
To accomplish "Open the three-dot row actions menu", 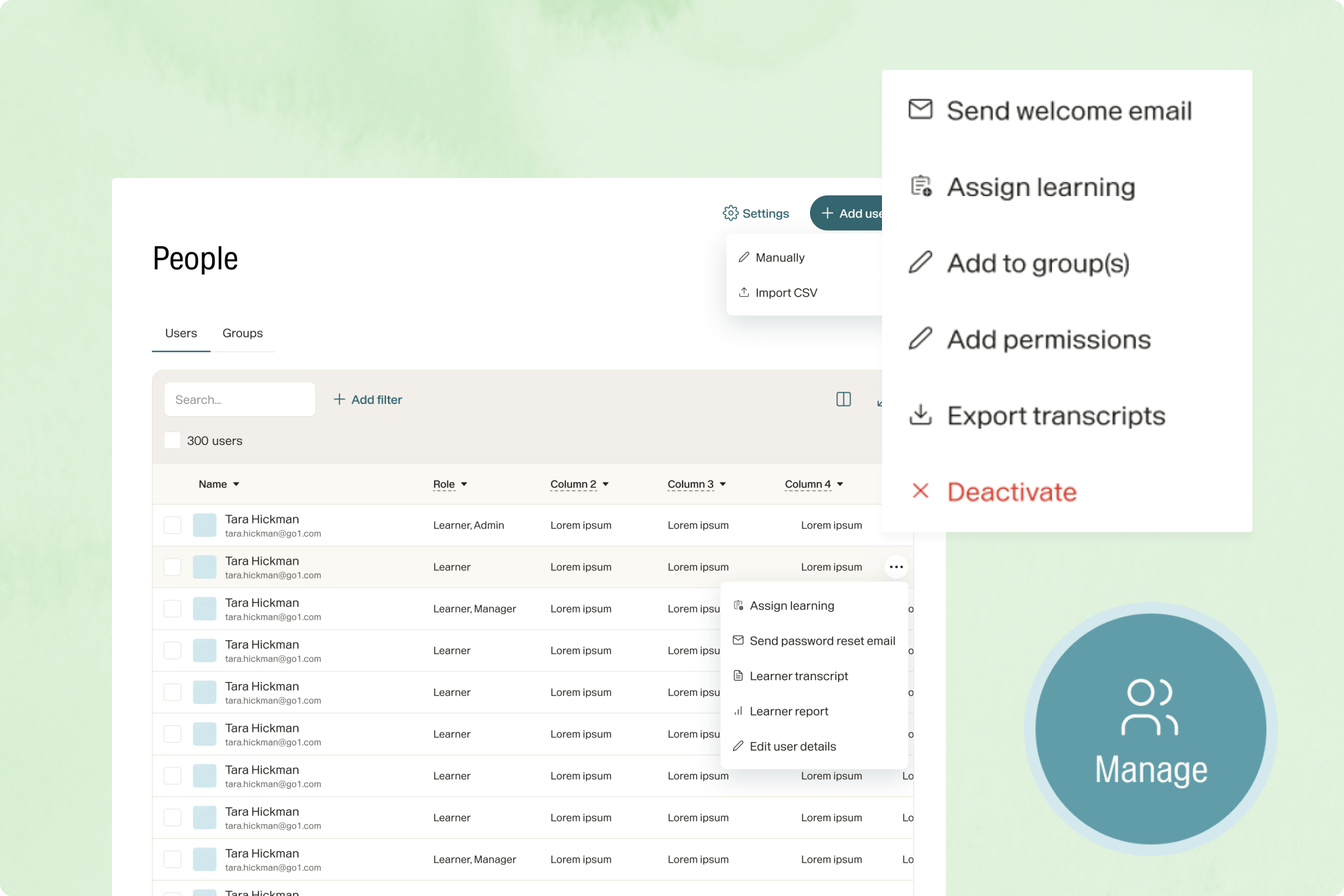I will pos(896,567).
